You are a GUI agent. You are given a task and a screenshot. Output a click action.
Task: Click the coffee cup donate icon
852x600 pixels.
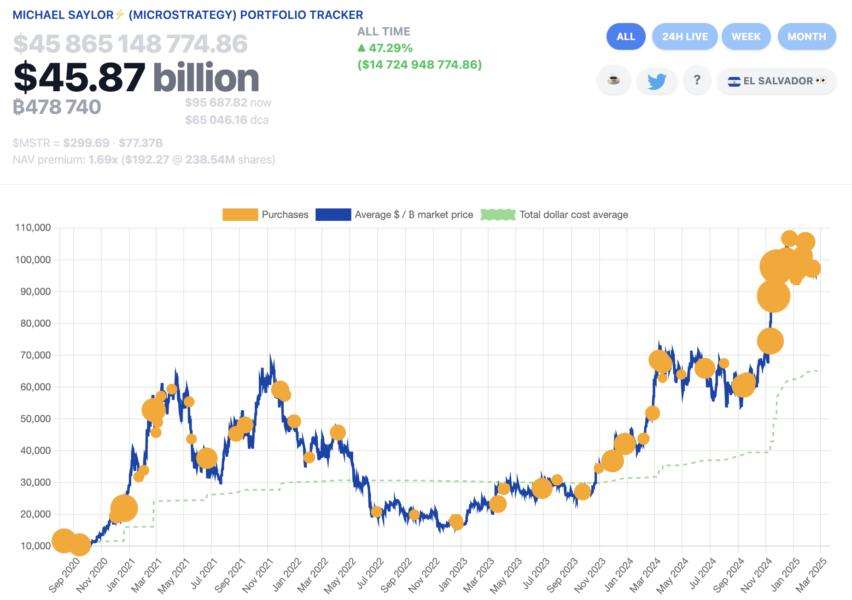614,80
